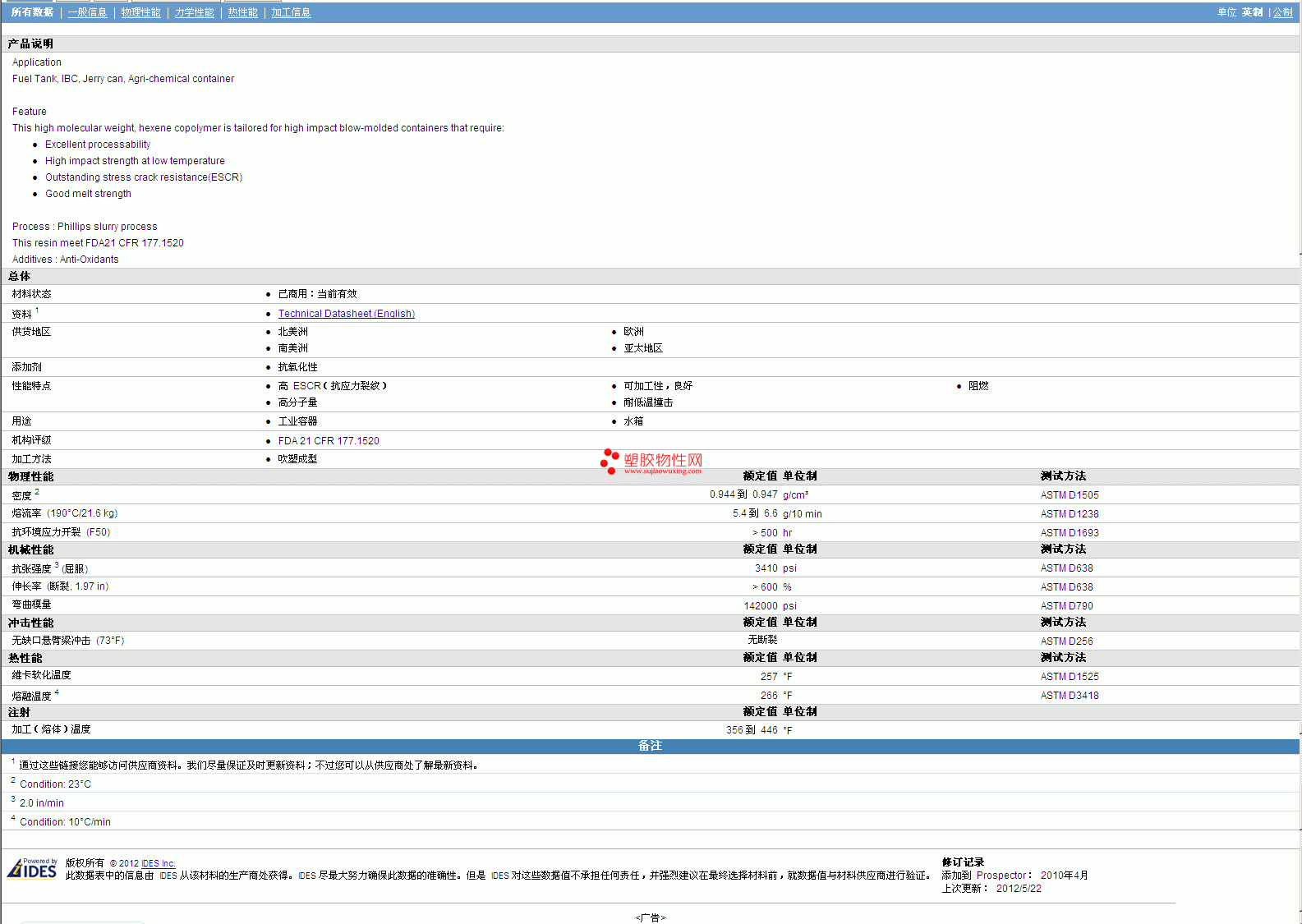The image size is (1302, 924).
Task: Switch to the 热性能 tab
Action: click(x=242, y=12)
